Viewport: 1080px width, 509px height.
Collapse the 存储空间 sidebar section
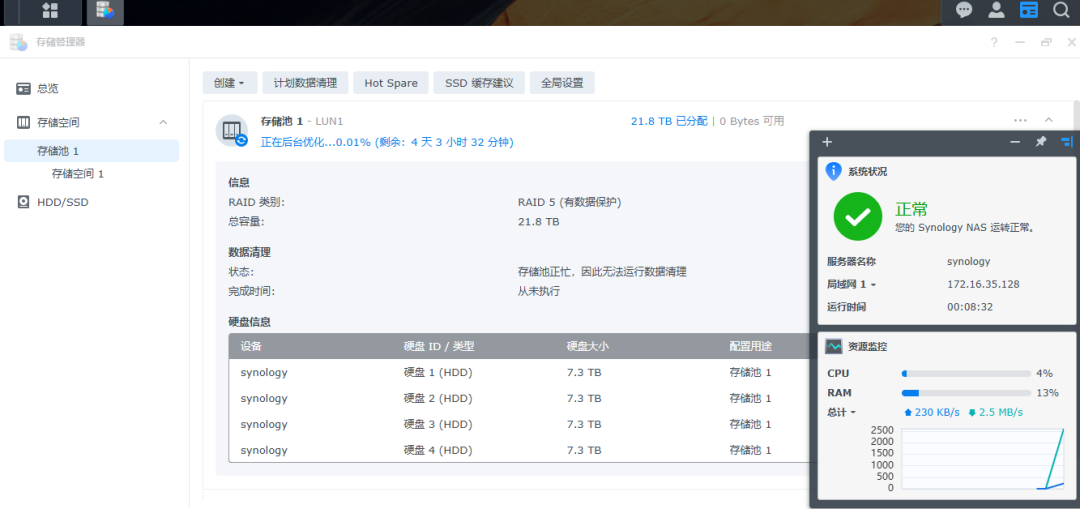163,123
